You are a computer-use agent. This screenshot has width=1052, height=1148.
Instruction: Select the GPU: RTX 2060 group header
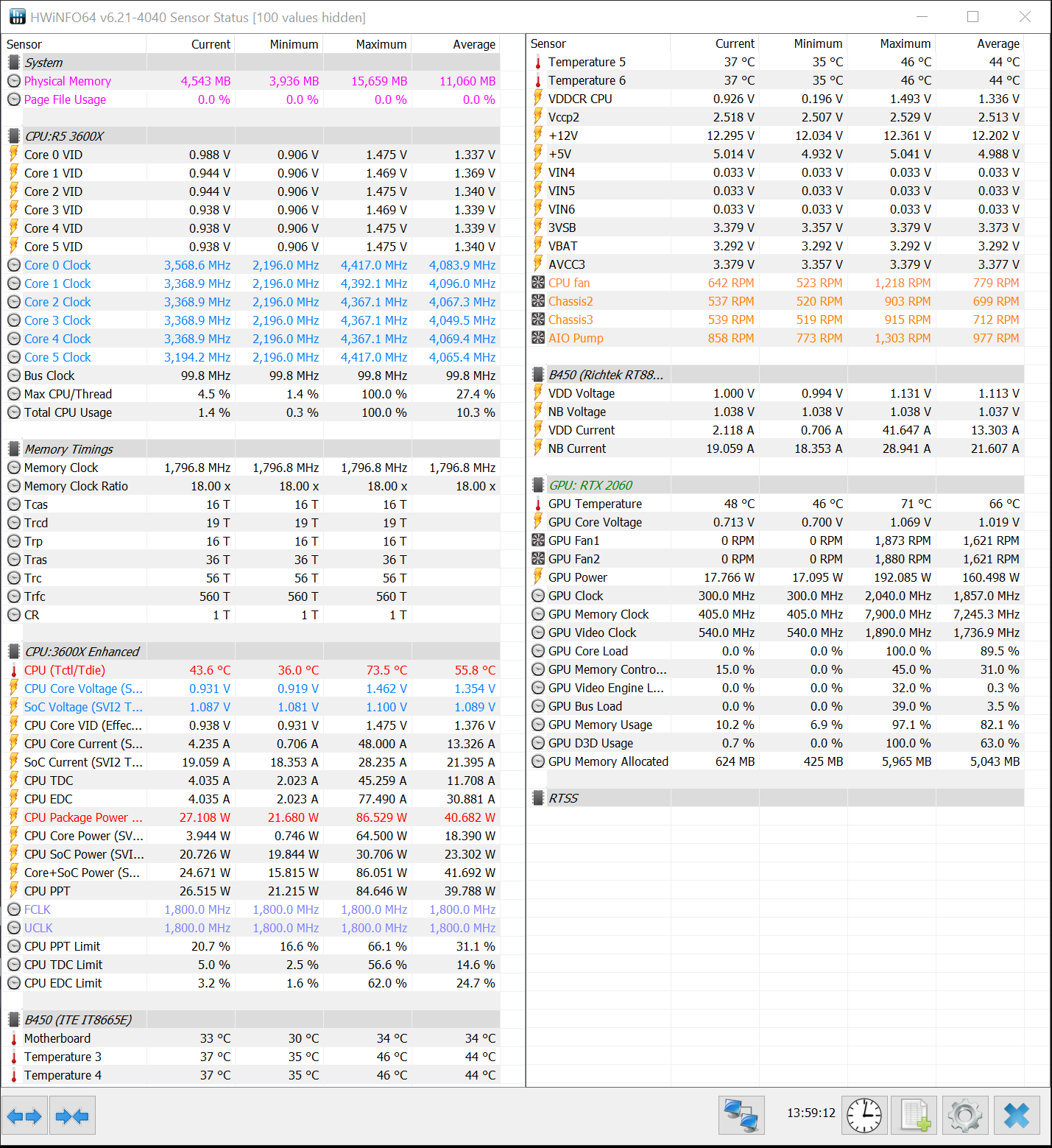pos(775,485)
